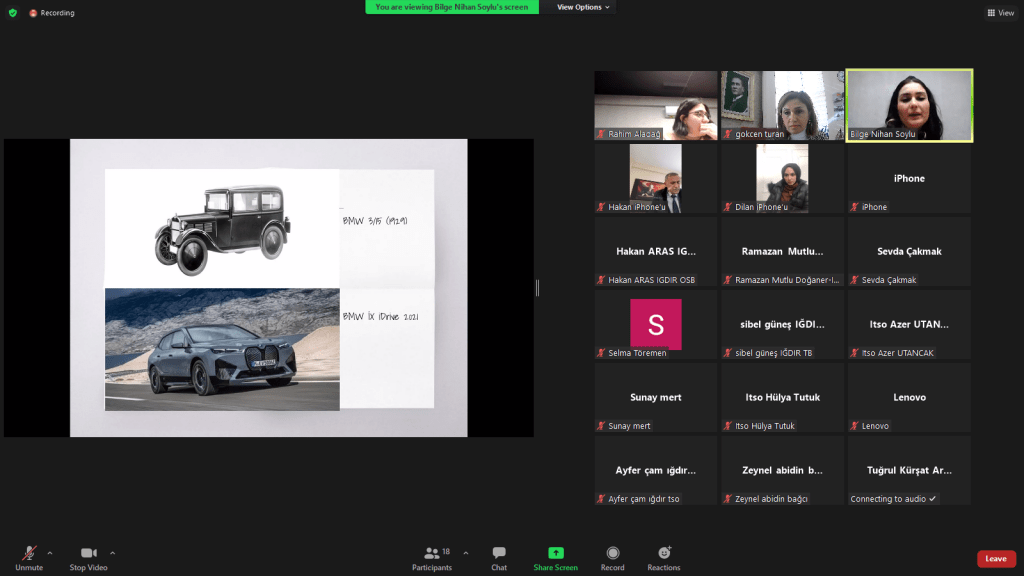Click the shared BMW slide content

point(268,288)
